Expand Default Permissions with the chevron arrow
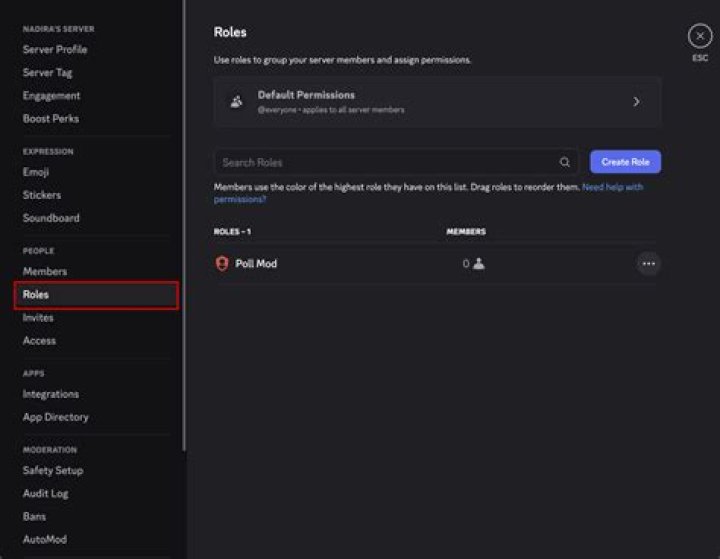The width and height of the screenshot is (720, 559). click(636, 102)
